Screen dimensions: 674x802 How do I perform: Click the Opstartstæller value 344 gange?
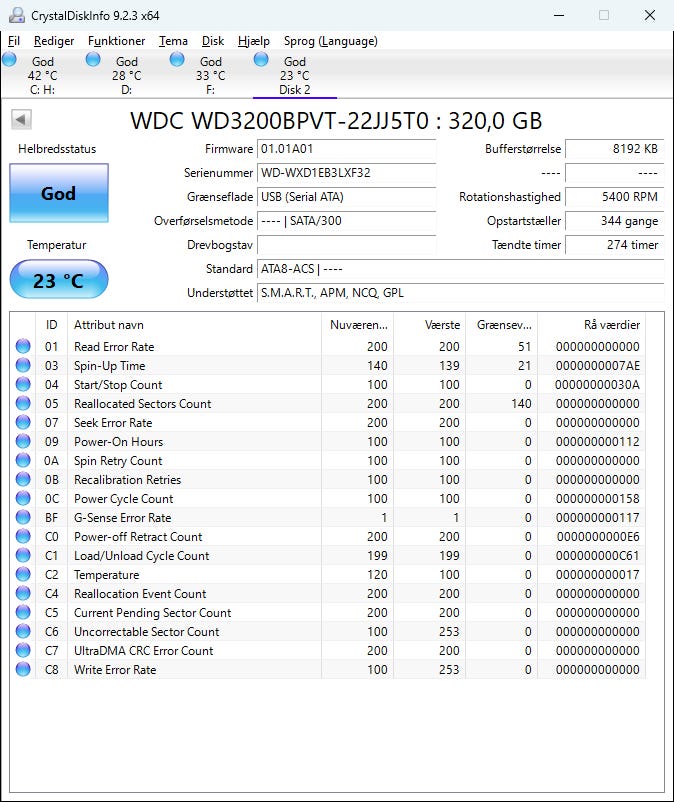pos(614,221)
